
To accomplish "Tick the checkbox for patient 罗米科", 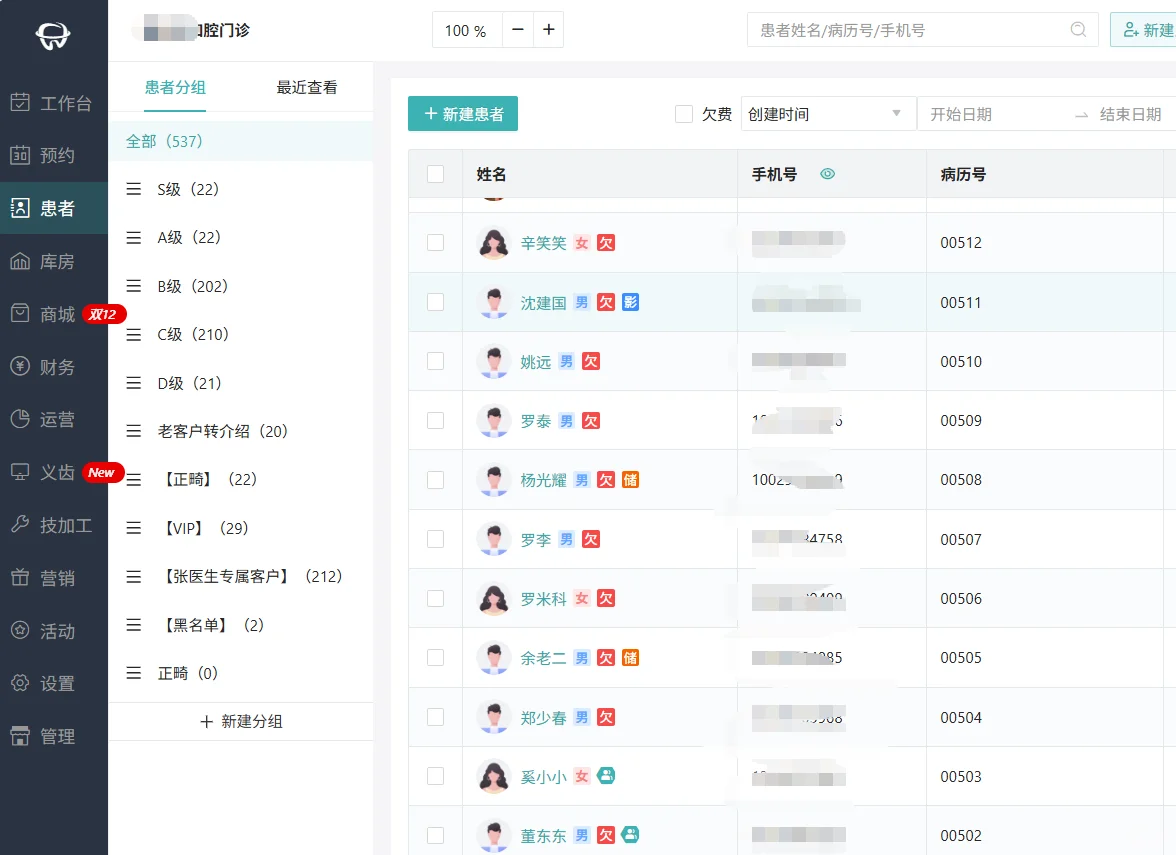I will coord(435,598).
